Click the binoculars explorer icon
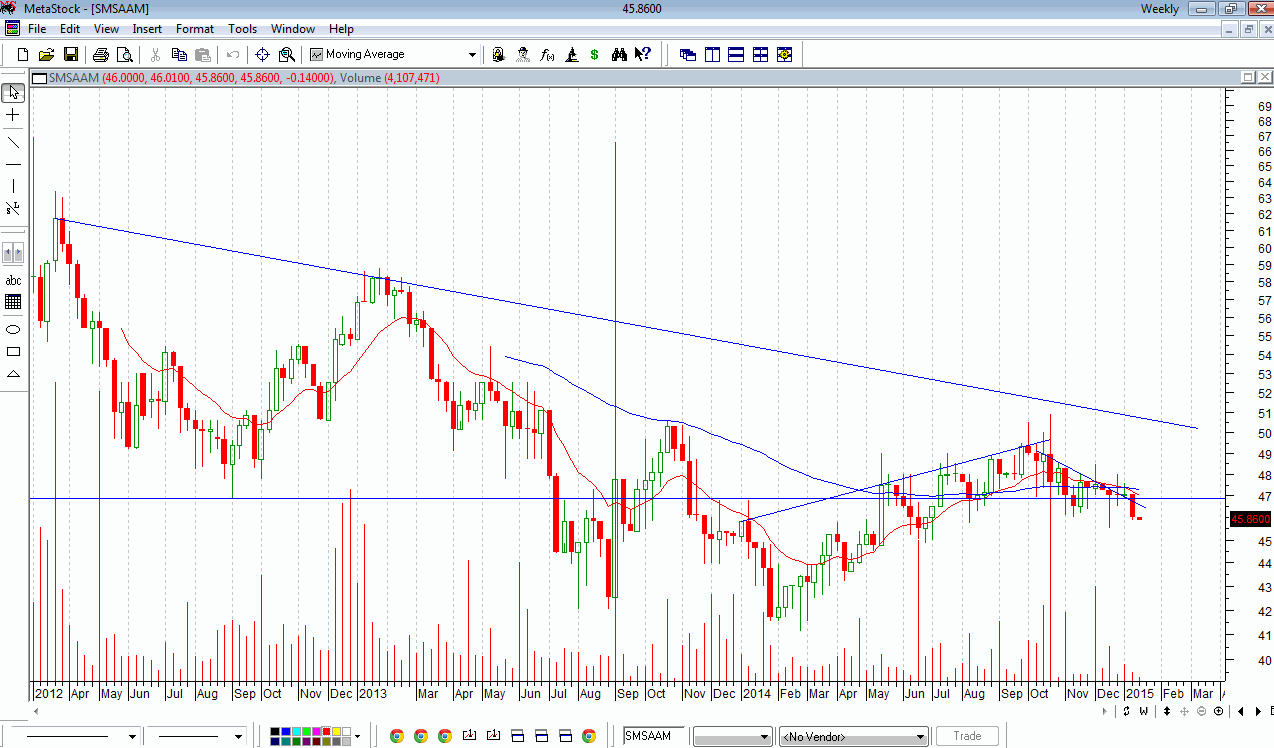The width and height of the screenshot is (1274, 748). pyautogui.click(x=619, y=55)
